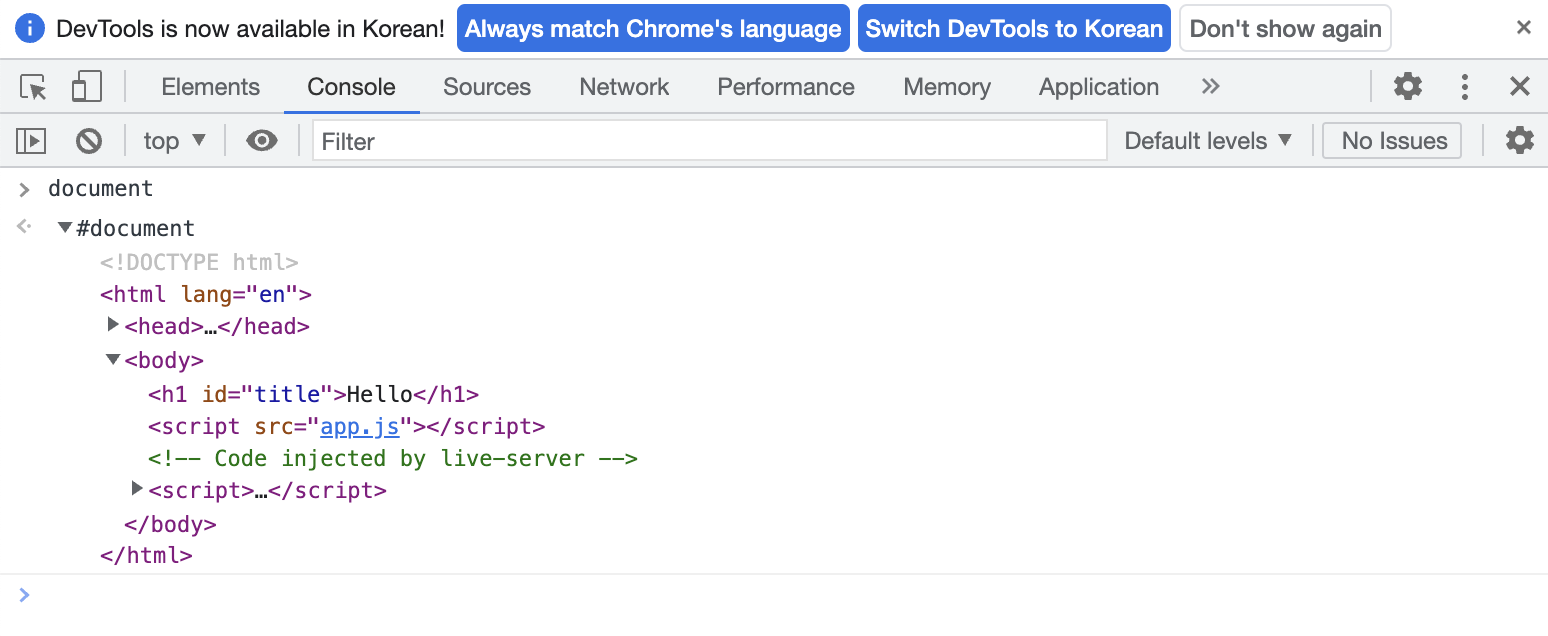Focus the console Filter input field
Viewport: 1548px width, 636px height.
(710, 141)
